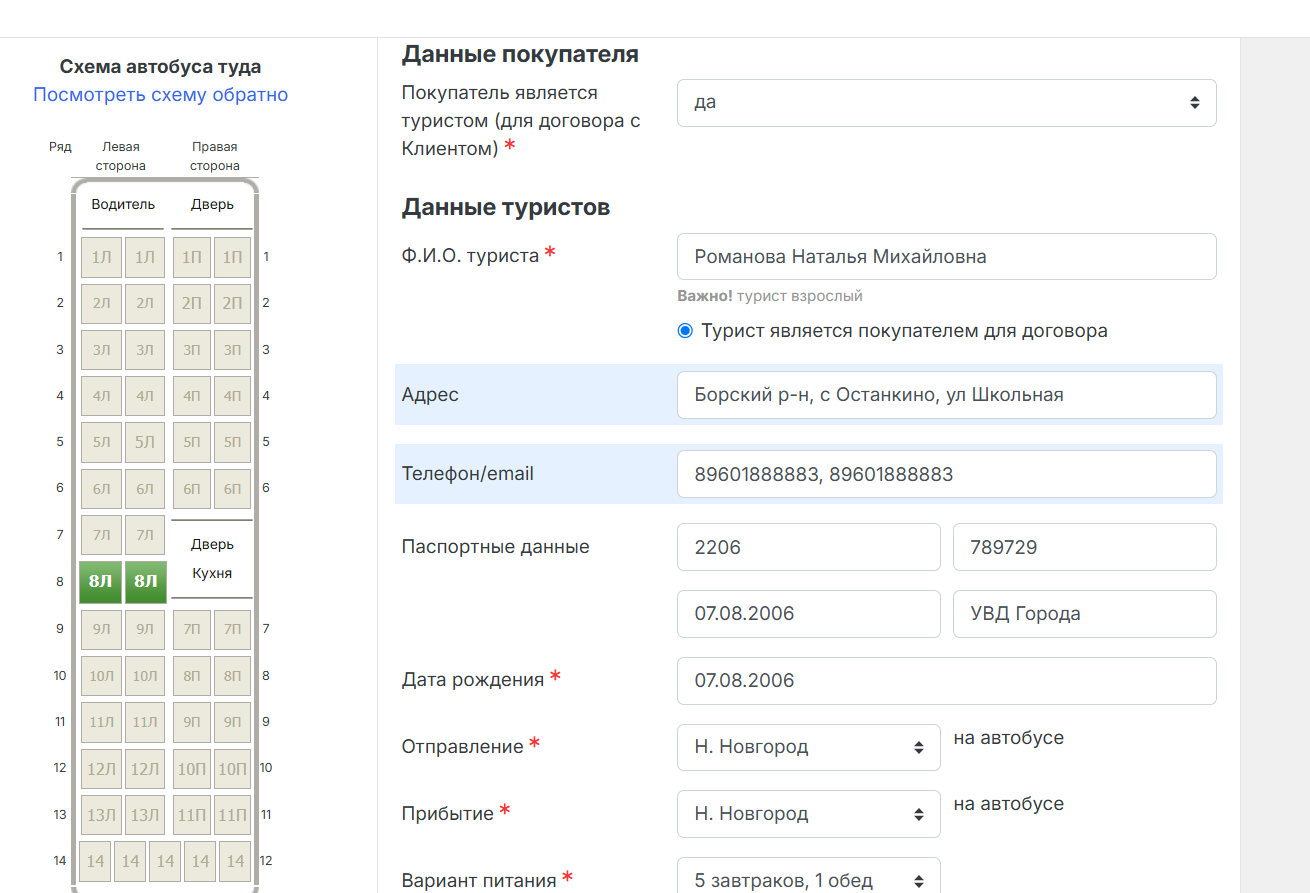Select the leftmost green 8Л seat
Screen dimensions: 1310x893
click(x=100, y=582)
